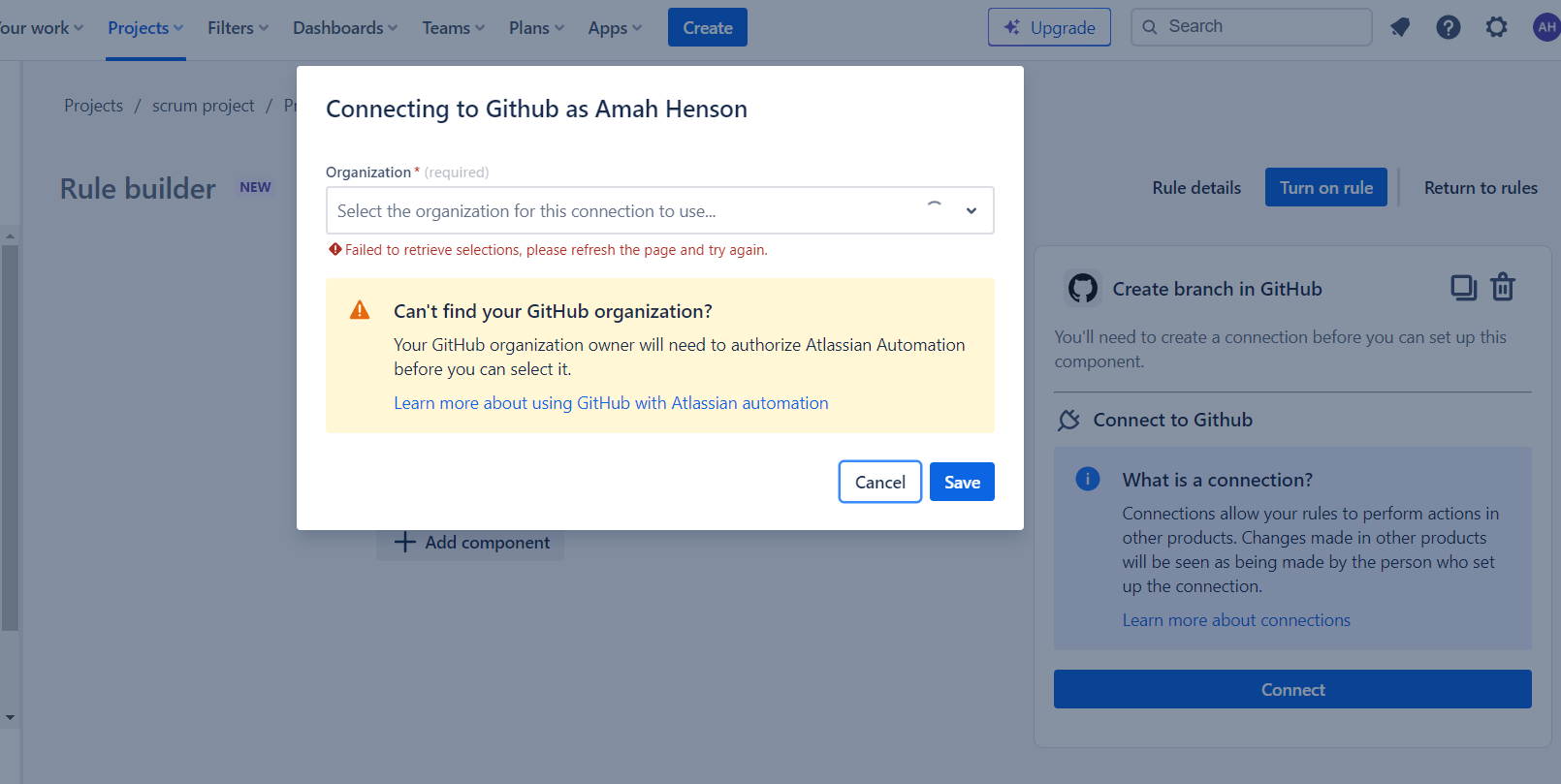Open the Learn more about connections link
1561x784 pixels.
tap(1236, 620)
